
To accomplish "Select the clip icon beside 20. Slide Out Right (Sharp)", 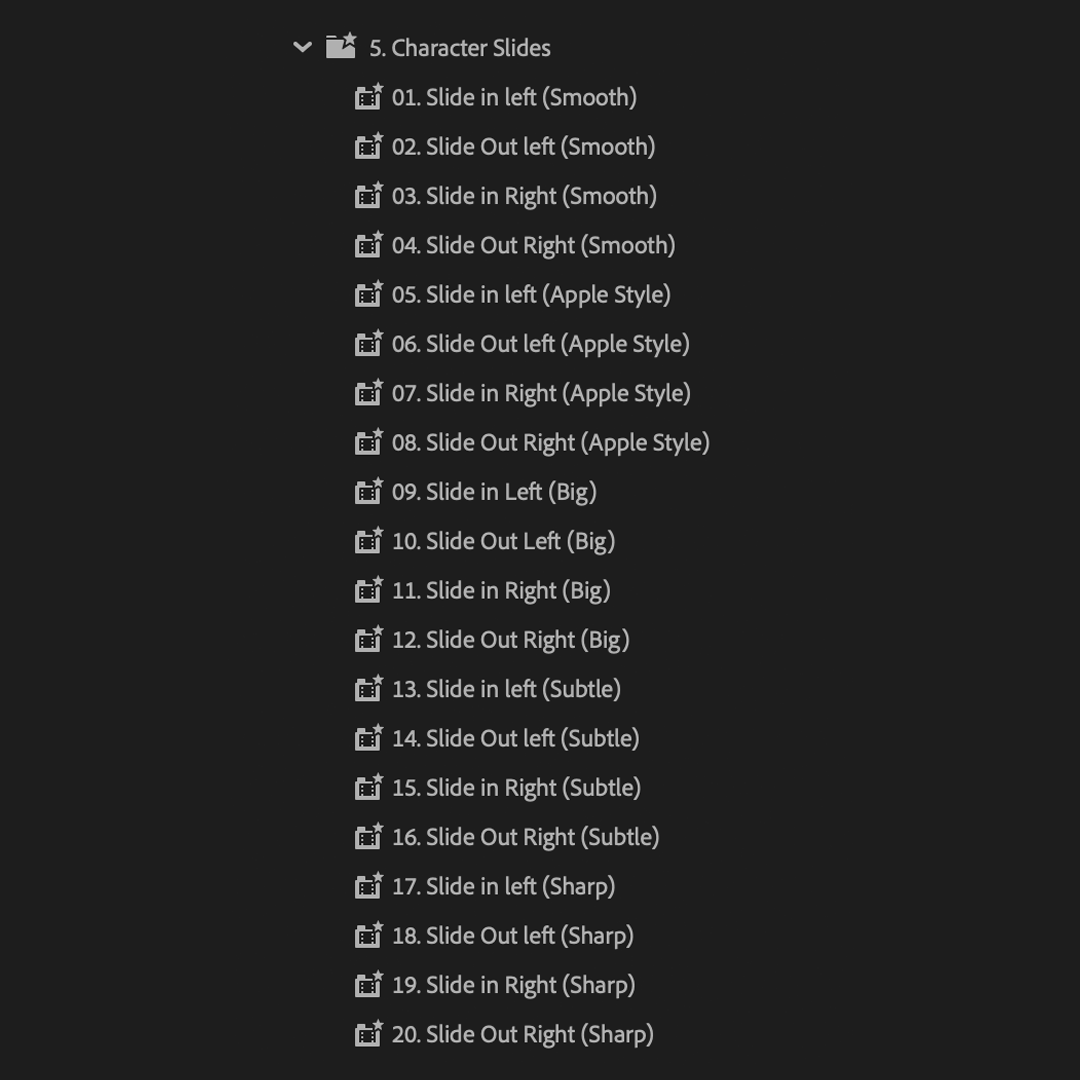I will (x=369, y=1033).
